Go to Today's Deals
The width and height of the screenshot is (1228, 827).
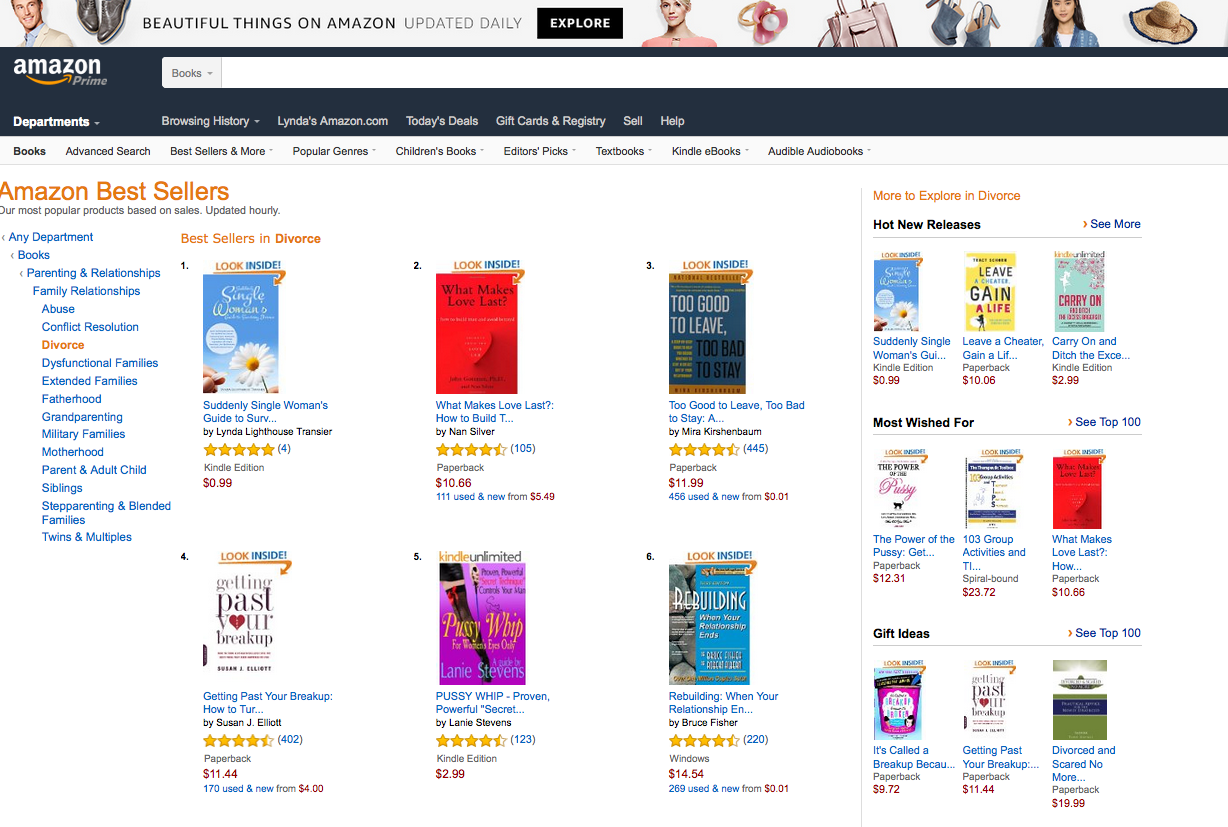442,121
